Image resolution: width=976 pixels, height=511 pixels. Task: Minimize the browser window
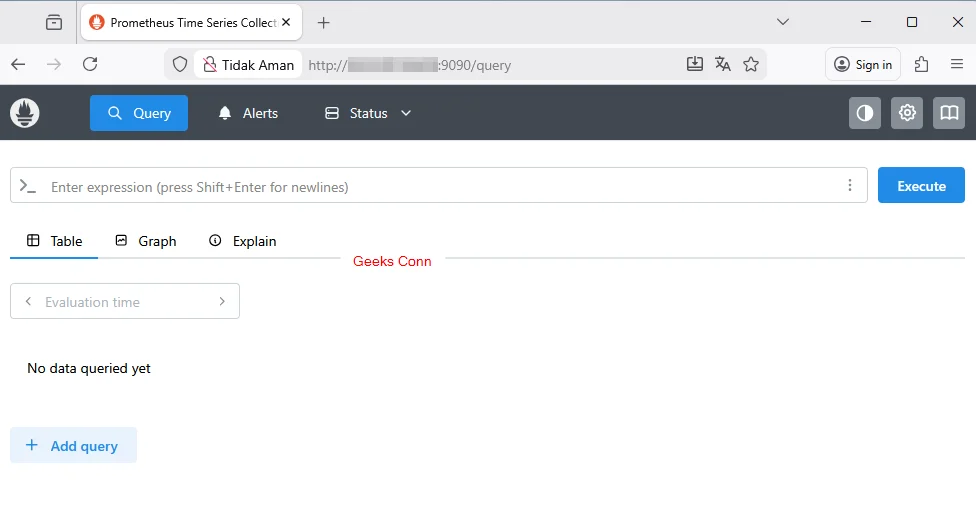[866, 22]
